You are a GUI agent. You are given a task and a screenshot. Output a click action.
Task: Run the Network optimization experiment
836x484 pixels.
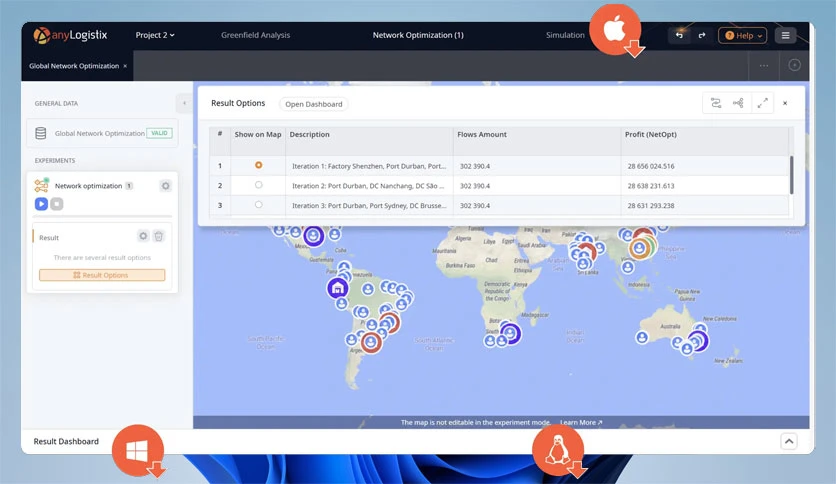pos(41,204)
